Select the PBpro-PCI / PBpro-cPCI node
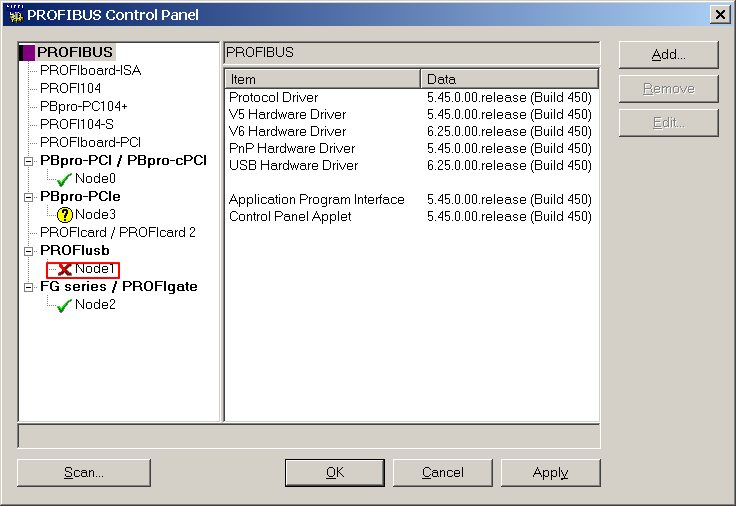This screenshot has width=736, height=506. [123, 161]
